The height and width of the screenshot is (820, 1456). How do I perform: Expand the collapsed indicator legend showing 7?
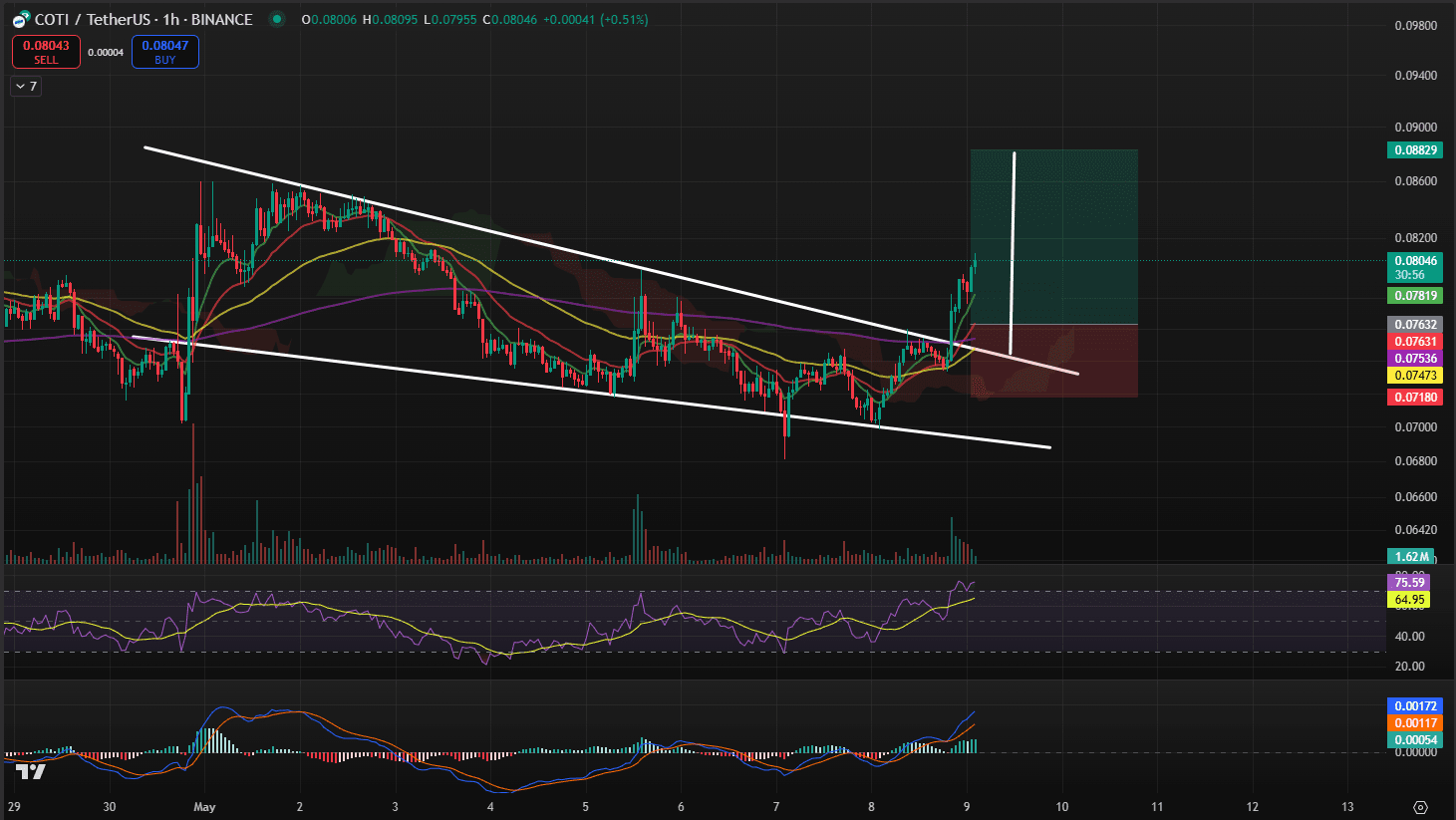tap(26, 87)
